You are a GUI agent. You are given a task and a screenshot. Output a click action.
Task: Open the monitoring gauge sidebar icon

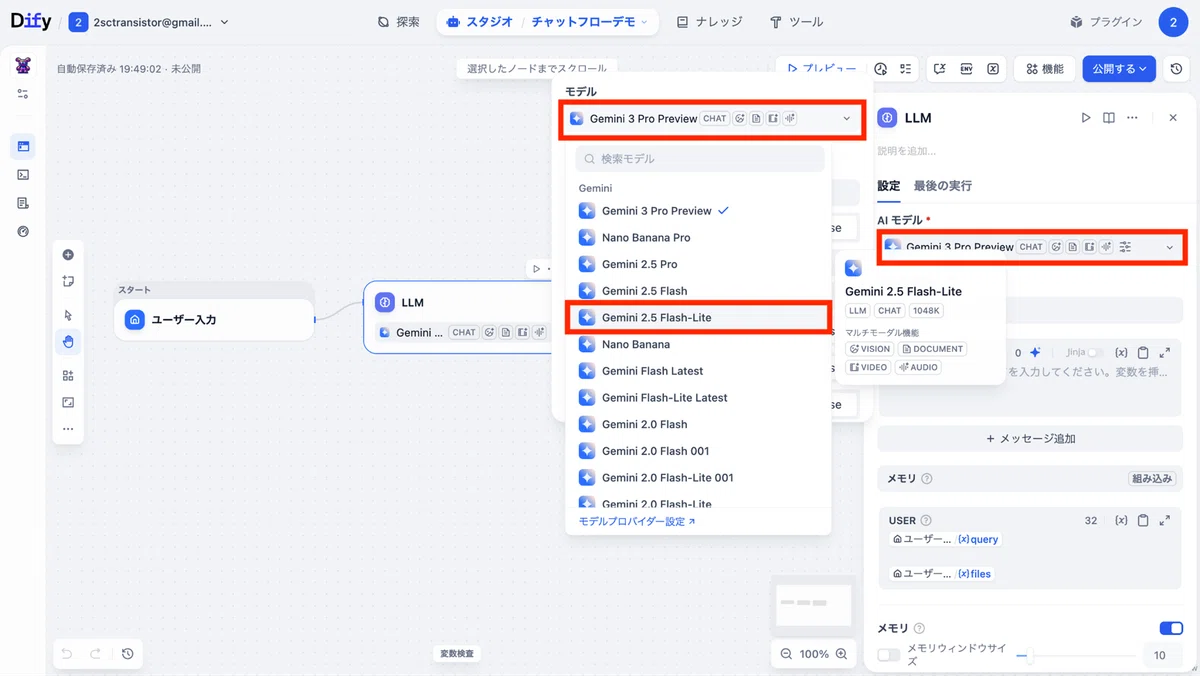(x=23, y=231)
